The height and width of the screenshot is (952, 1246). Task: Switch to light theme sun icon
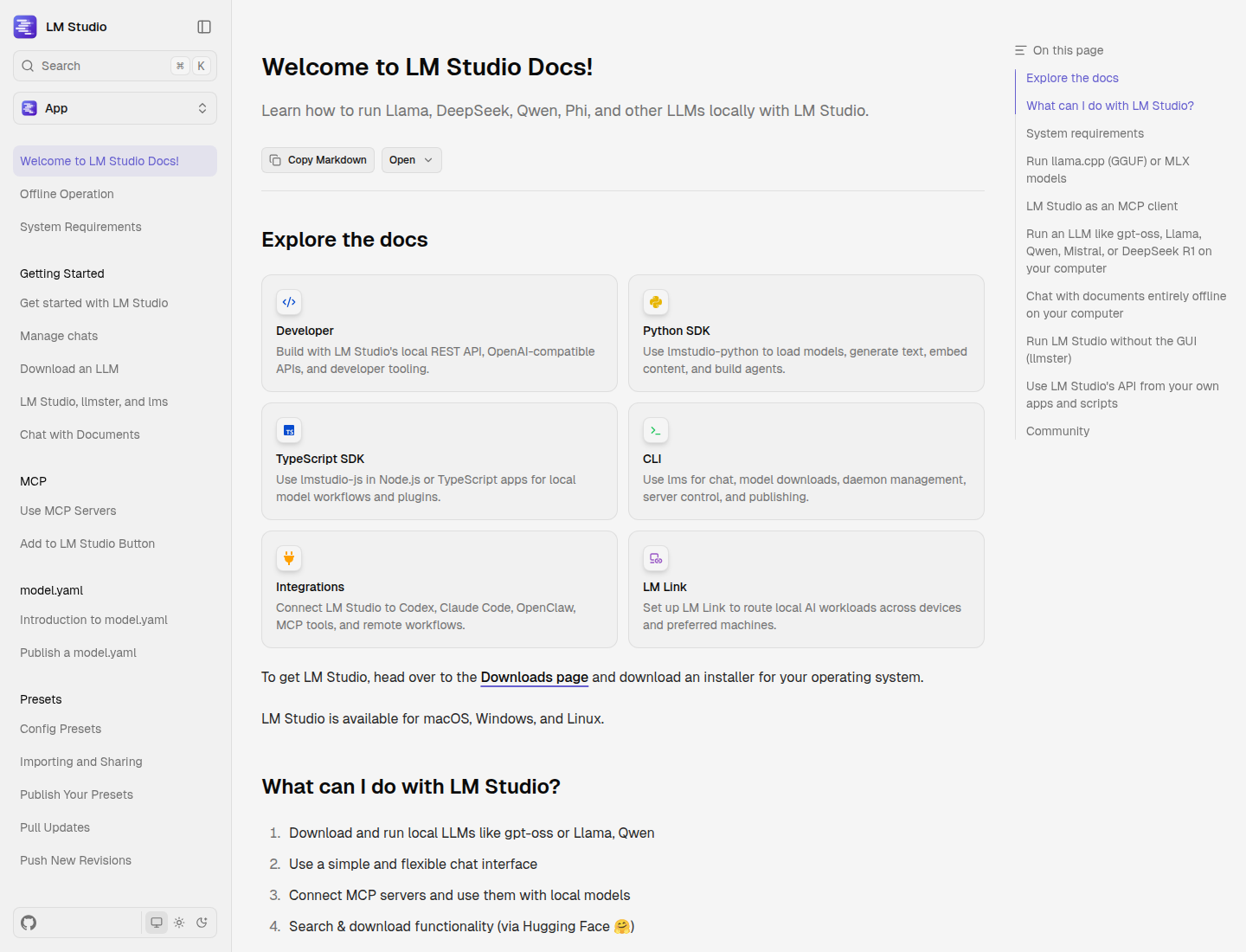coord(179,923)
